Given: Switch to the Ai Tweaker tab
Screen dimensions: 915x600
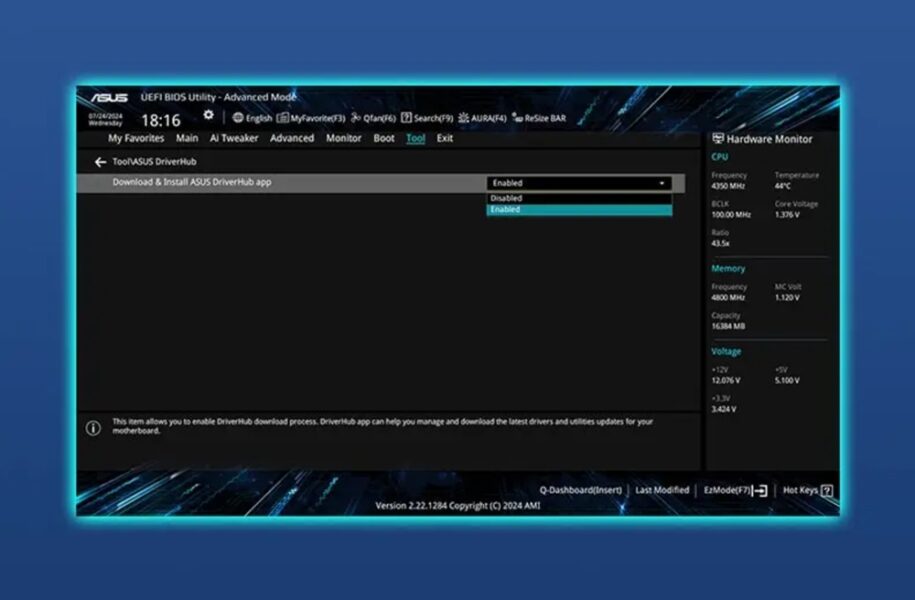Looking at the screenshot, I should pyautogui.click(x=233, y=139).
